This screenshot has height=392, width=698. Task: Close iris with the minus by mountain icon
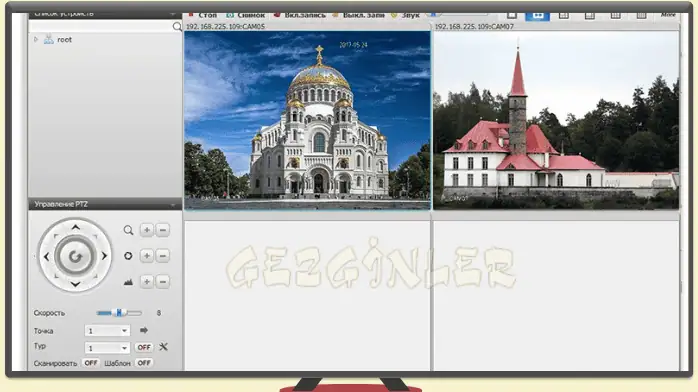[163, 282]
